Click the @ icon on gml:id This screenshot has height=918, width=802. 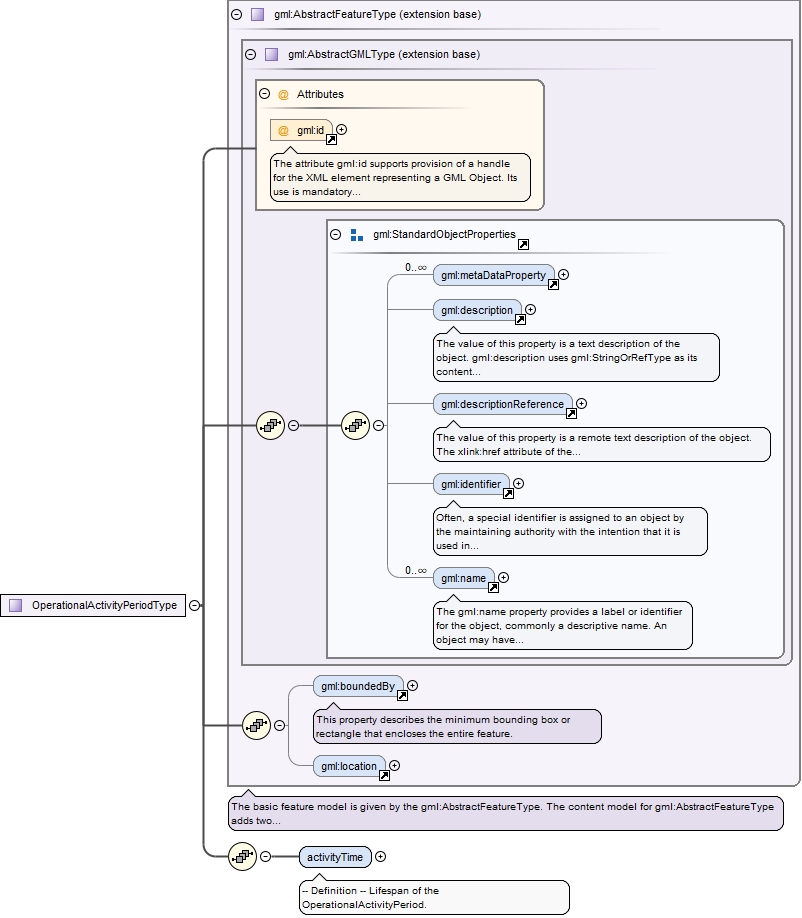tap(283, 130)
